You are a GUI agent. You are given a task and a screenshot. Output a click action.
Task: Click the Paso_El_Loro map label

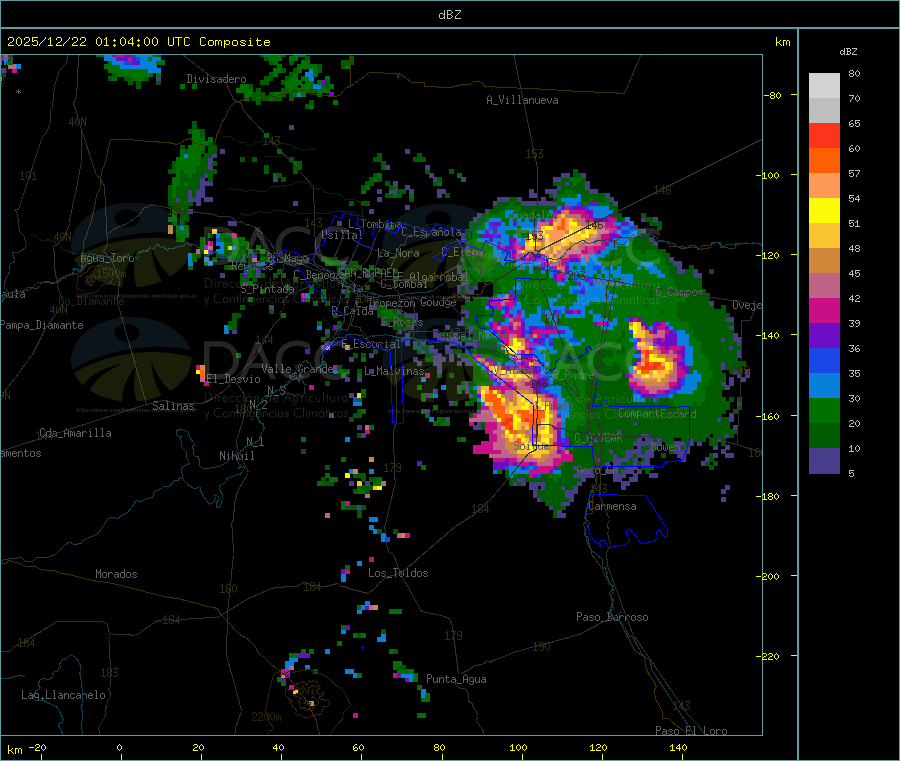(x=692, y=731)
